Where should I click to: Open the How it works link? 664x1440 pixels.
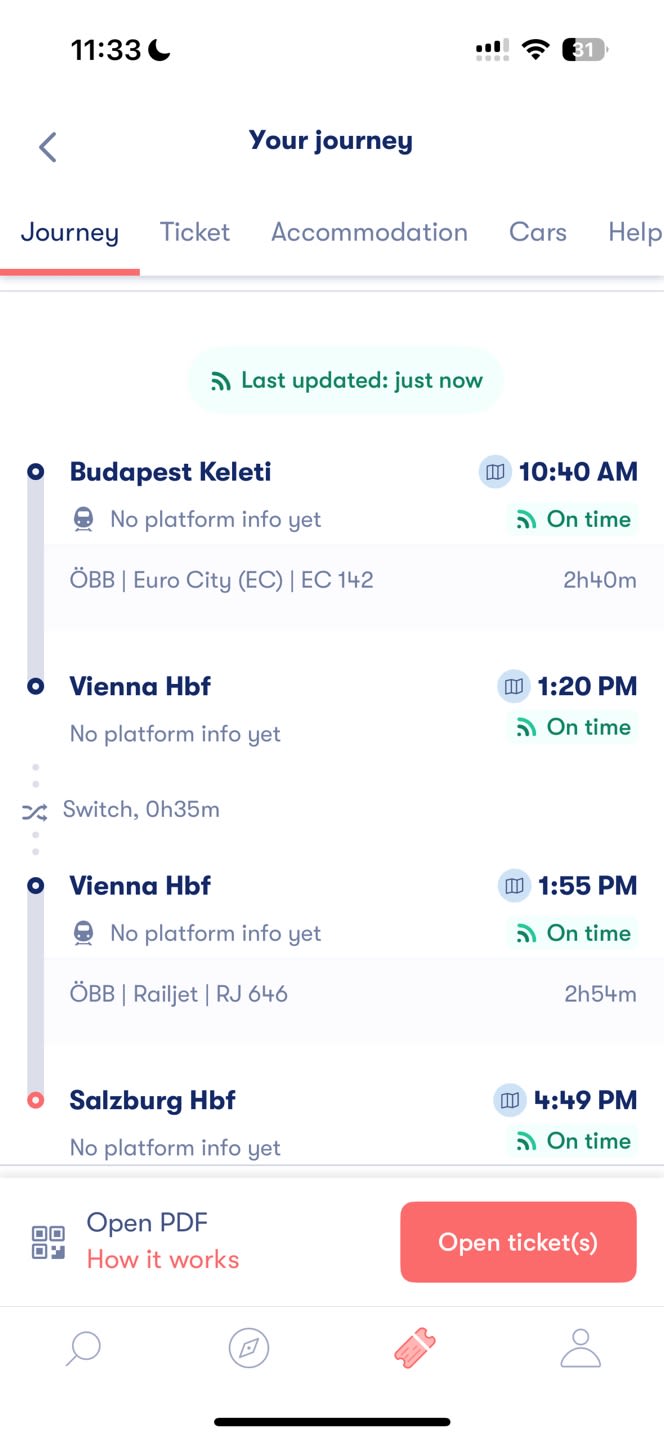(x=163, y=1259)
